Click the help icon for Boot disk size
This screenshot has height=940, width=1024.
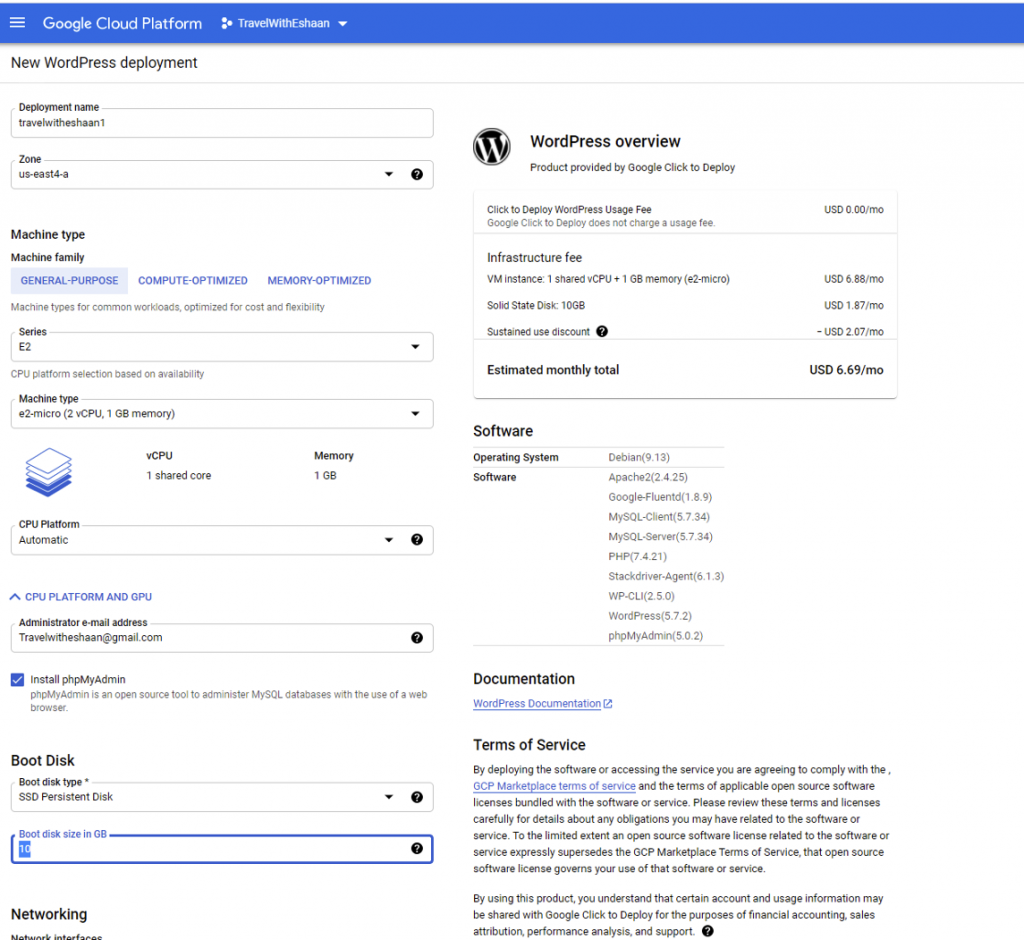[x=417, y=849]
